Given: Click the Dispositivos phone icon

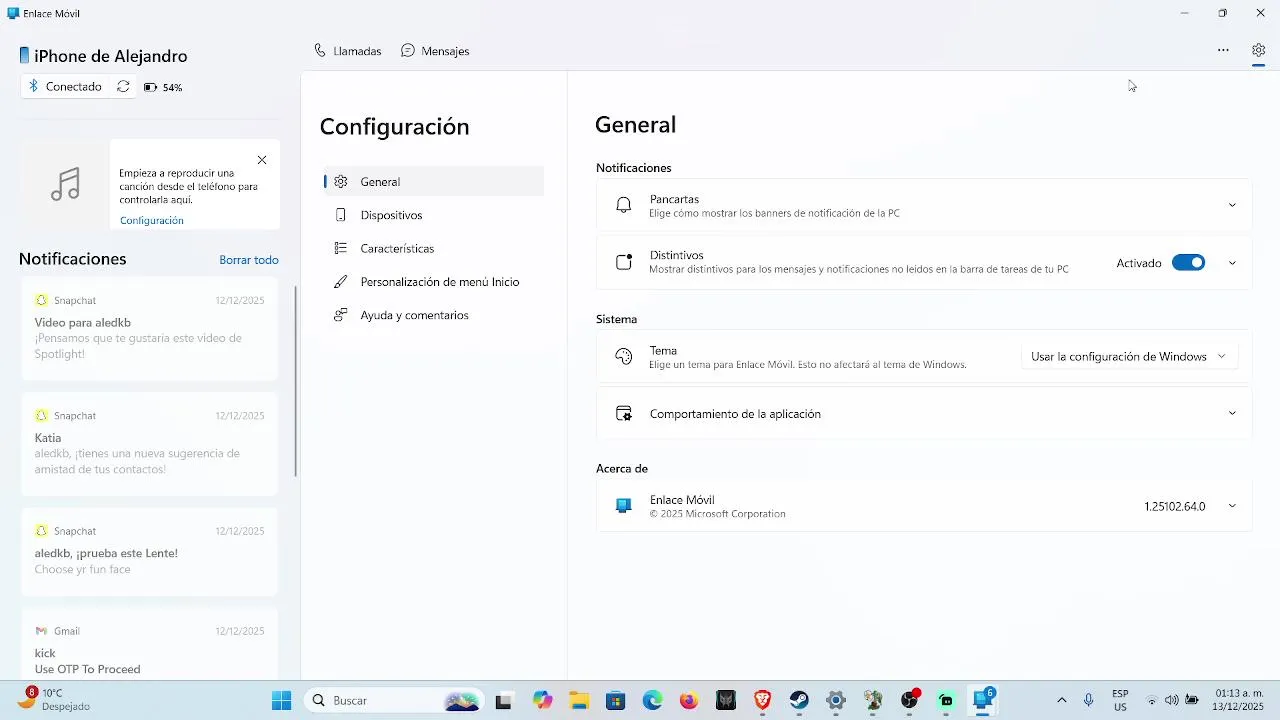Looking at the screenshot, I should tap(341, 215).
